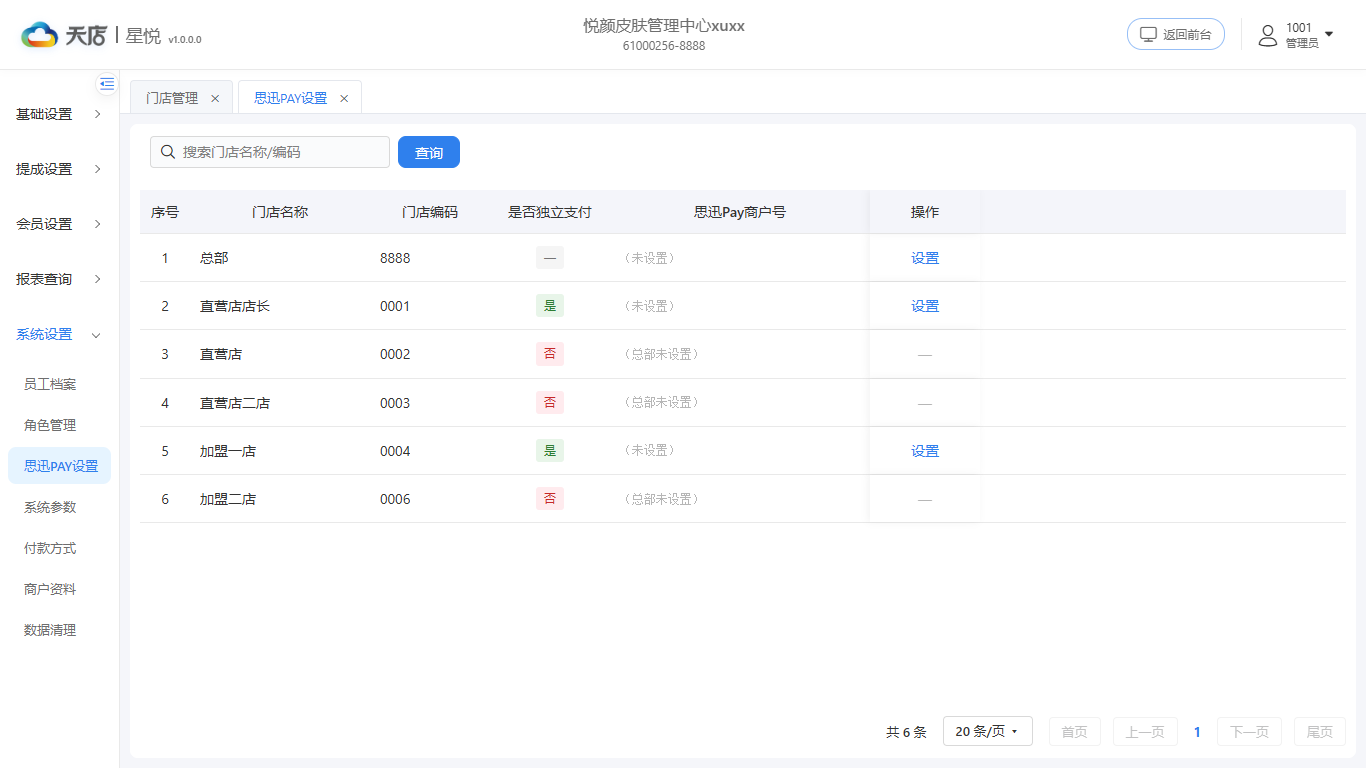Viewport: 1366px width, 768px height.
Task: Select 思迅PAY设置 in the sidebar
Action: tap(59, 466)
